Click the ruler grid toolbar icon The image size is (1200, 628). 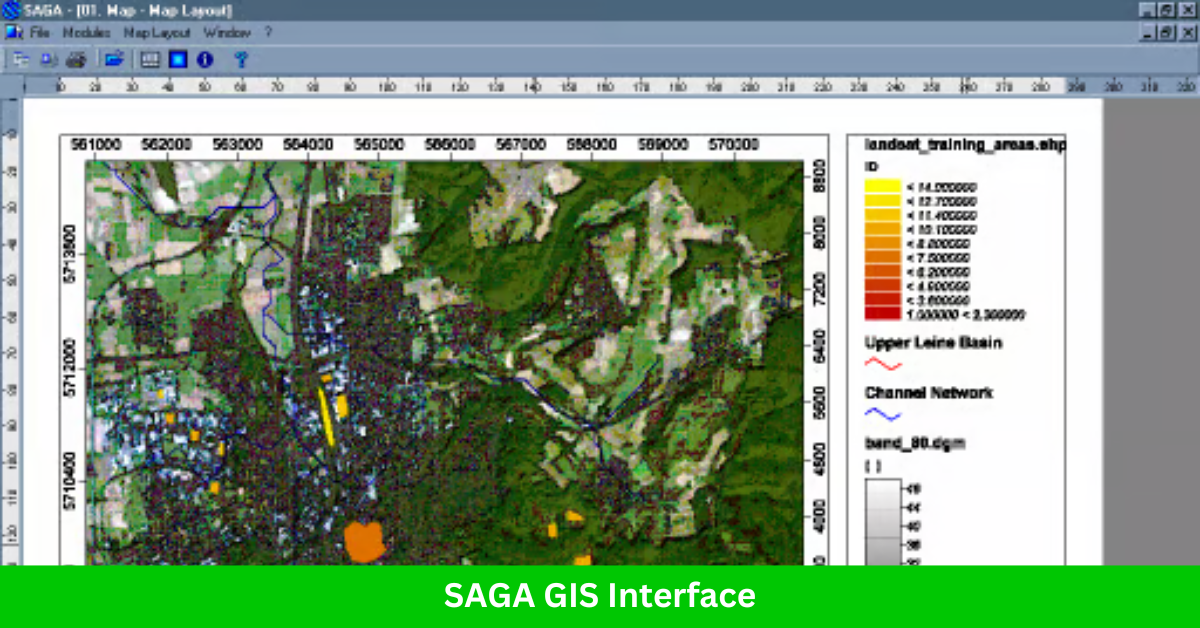click(x=148, y=59)
